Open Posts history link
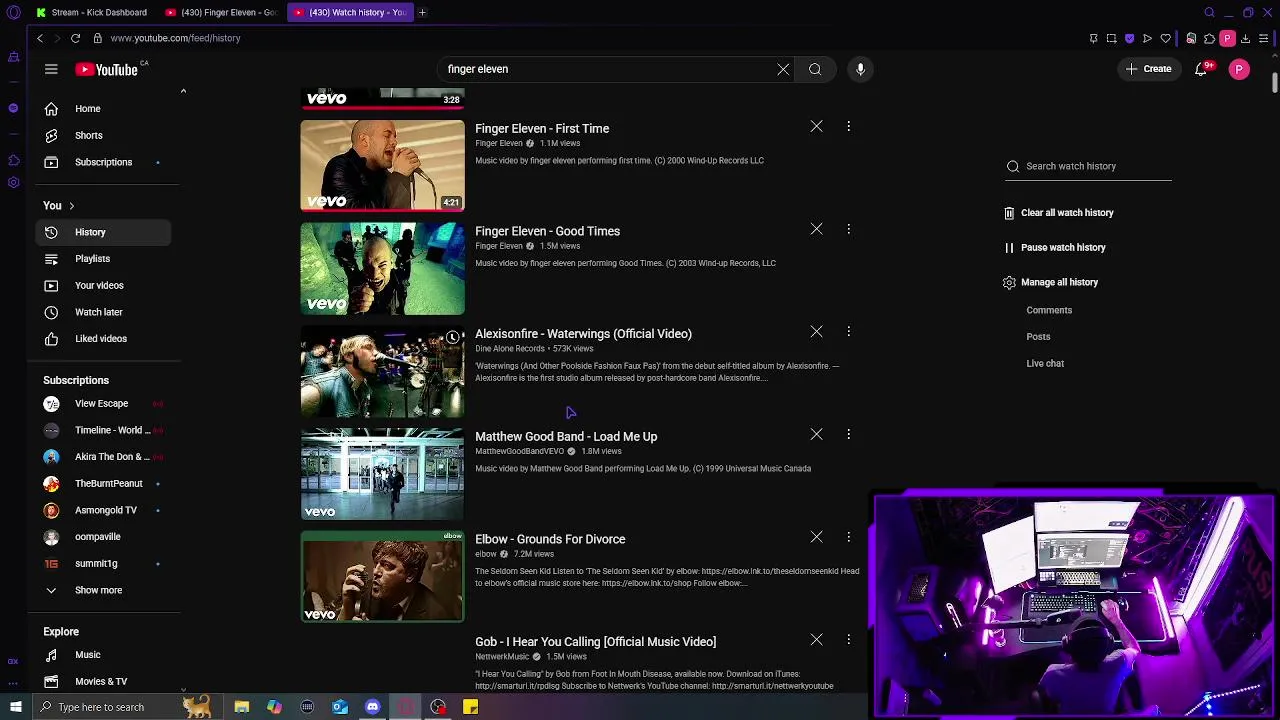Screen dimensions: 1280x720 [x=1038, y=337]
